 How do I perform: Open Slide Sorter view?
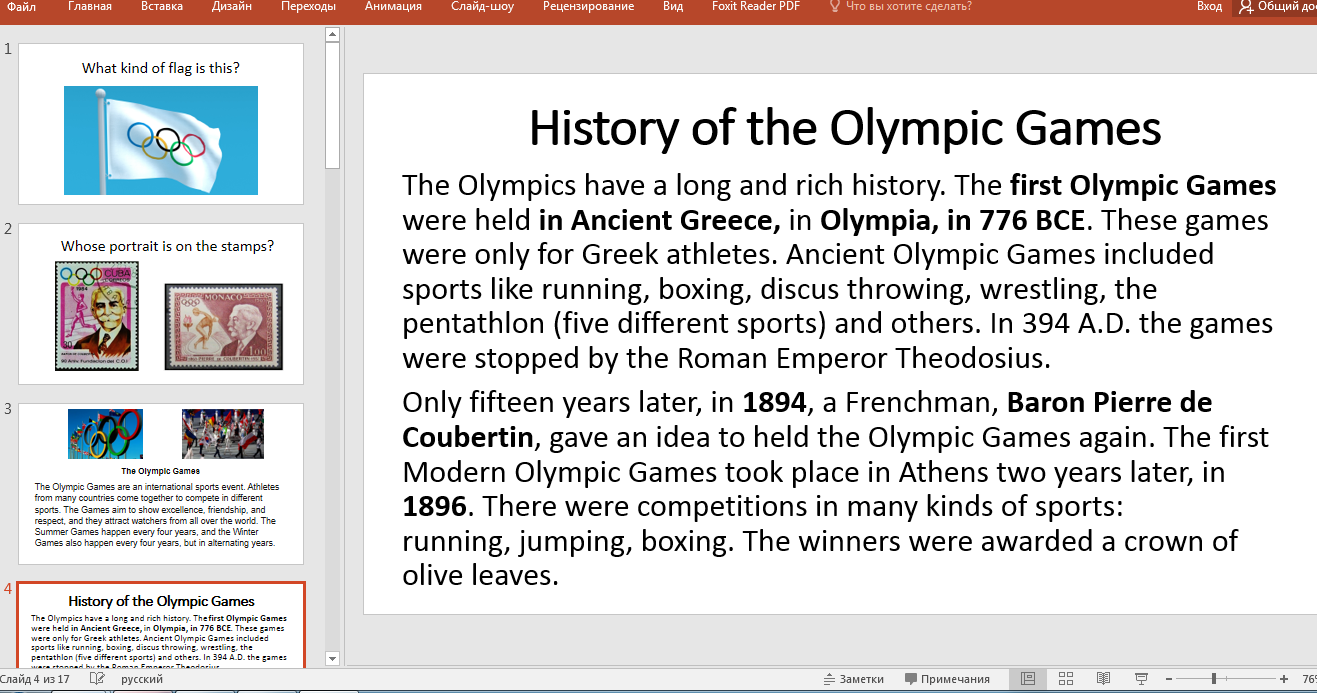point(1066,679)
